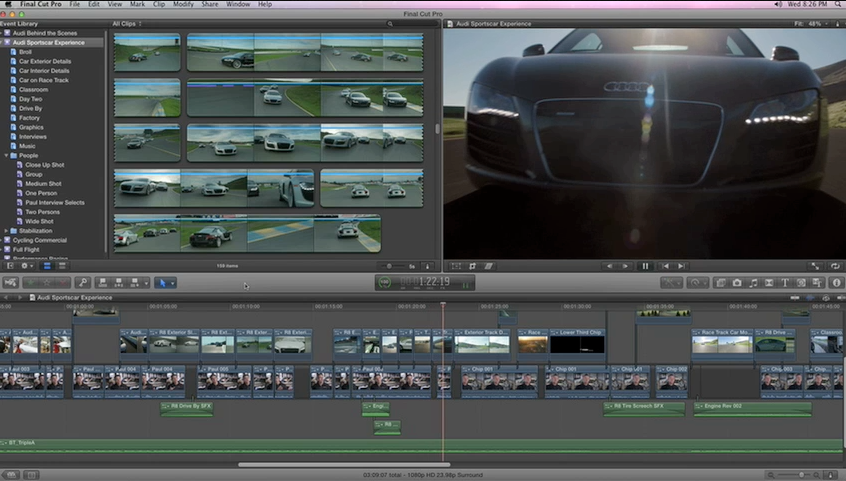Switch Event Browser to filmstrip view
The width and height of the screenshot is (846, 481).
pyautogui.click(x=47, y=266)
